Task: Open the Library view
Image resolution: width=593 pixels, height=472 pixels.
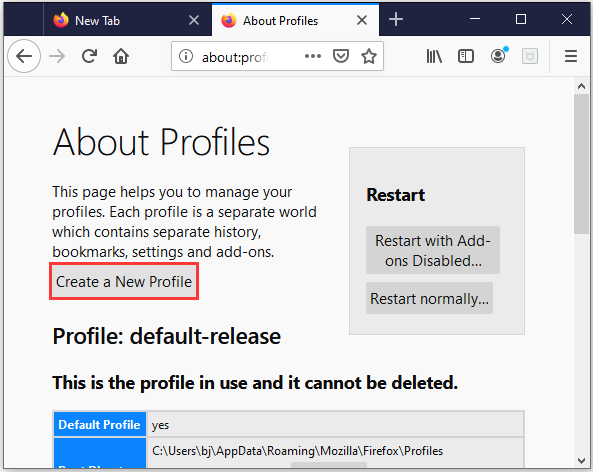Action: (x=434, y=56)
